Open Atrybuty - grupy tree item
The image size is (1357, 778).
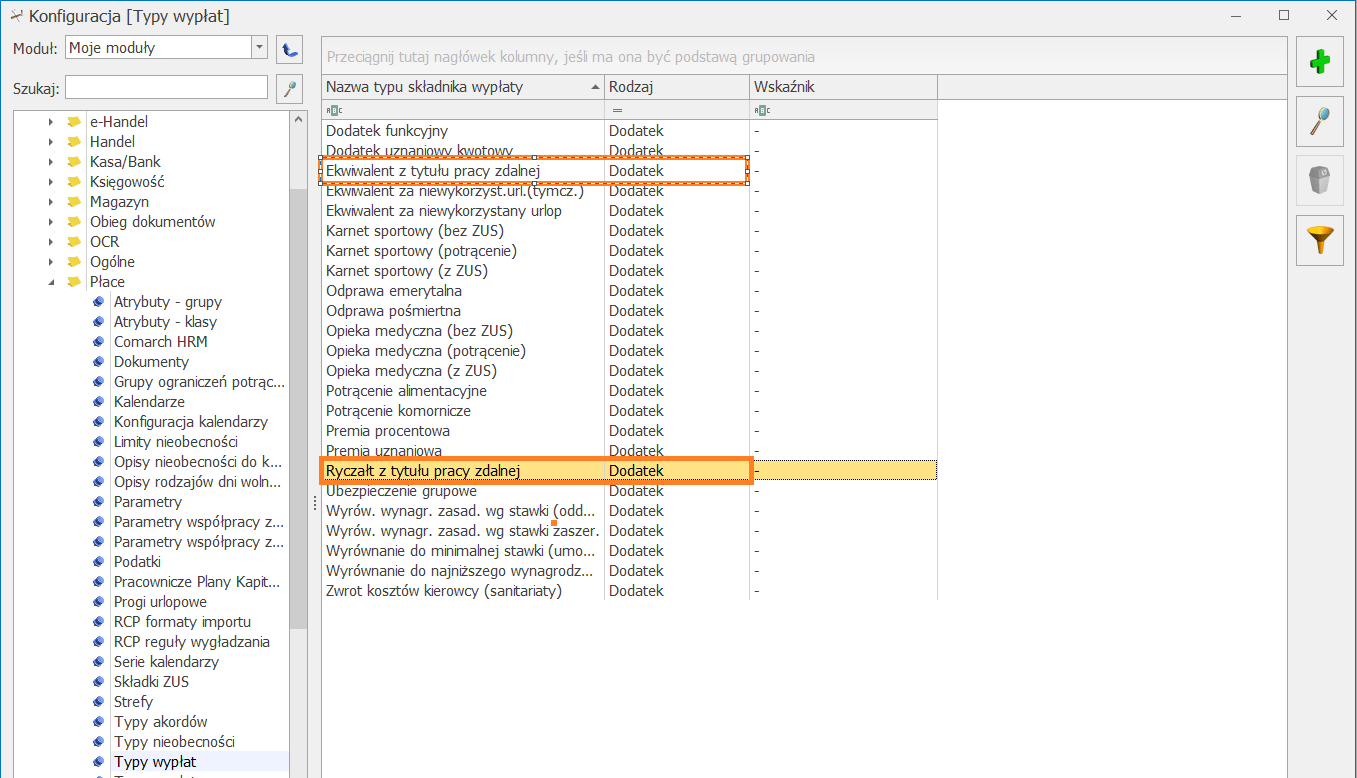click(168, 302)
